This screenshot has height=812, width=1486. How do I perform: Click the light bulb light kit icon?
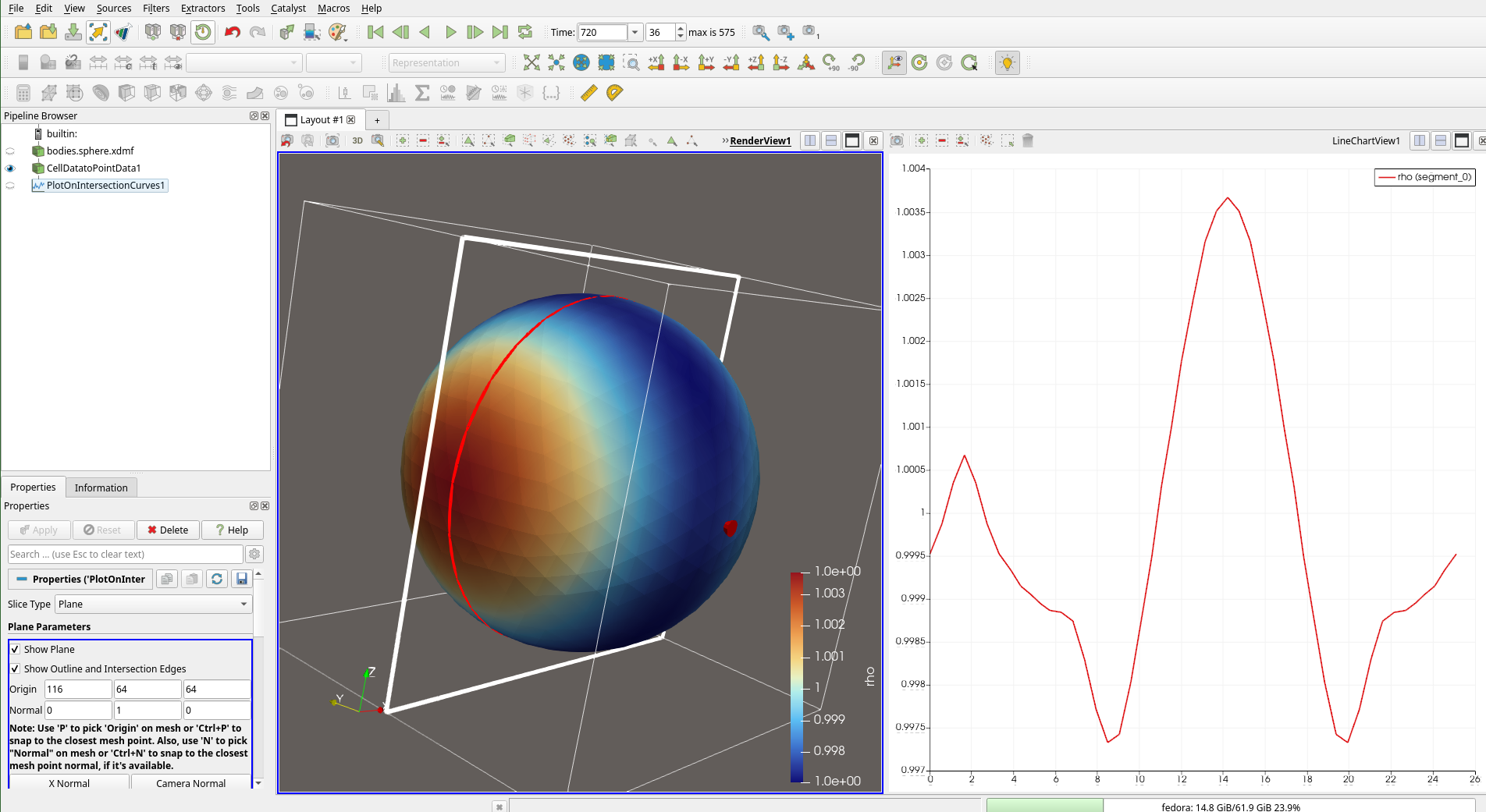coord(1008,62)
